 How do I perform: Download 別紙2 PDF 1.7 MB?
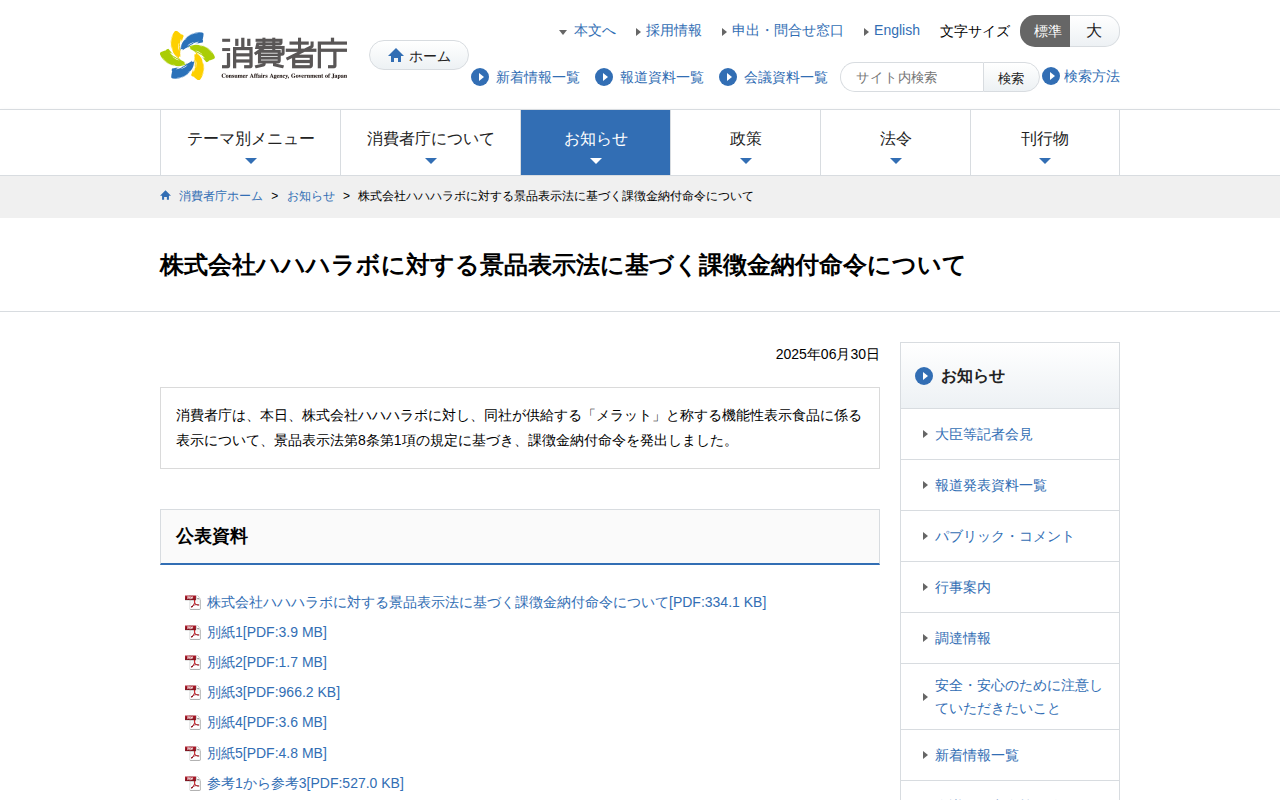[x=267, y=662]
